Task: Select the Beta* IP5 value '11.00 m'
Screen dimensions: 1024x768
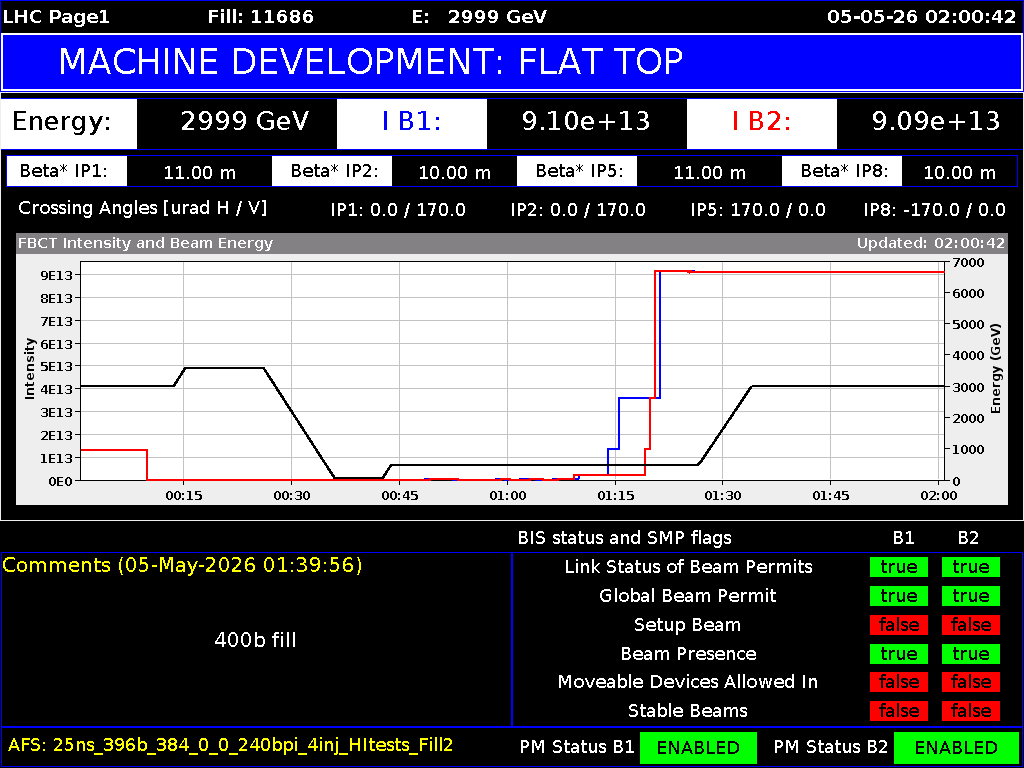Action: tap(709, 172)
